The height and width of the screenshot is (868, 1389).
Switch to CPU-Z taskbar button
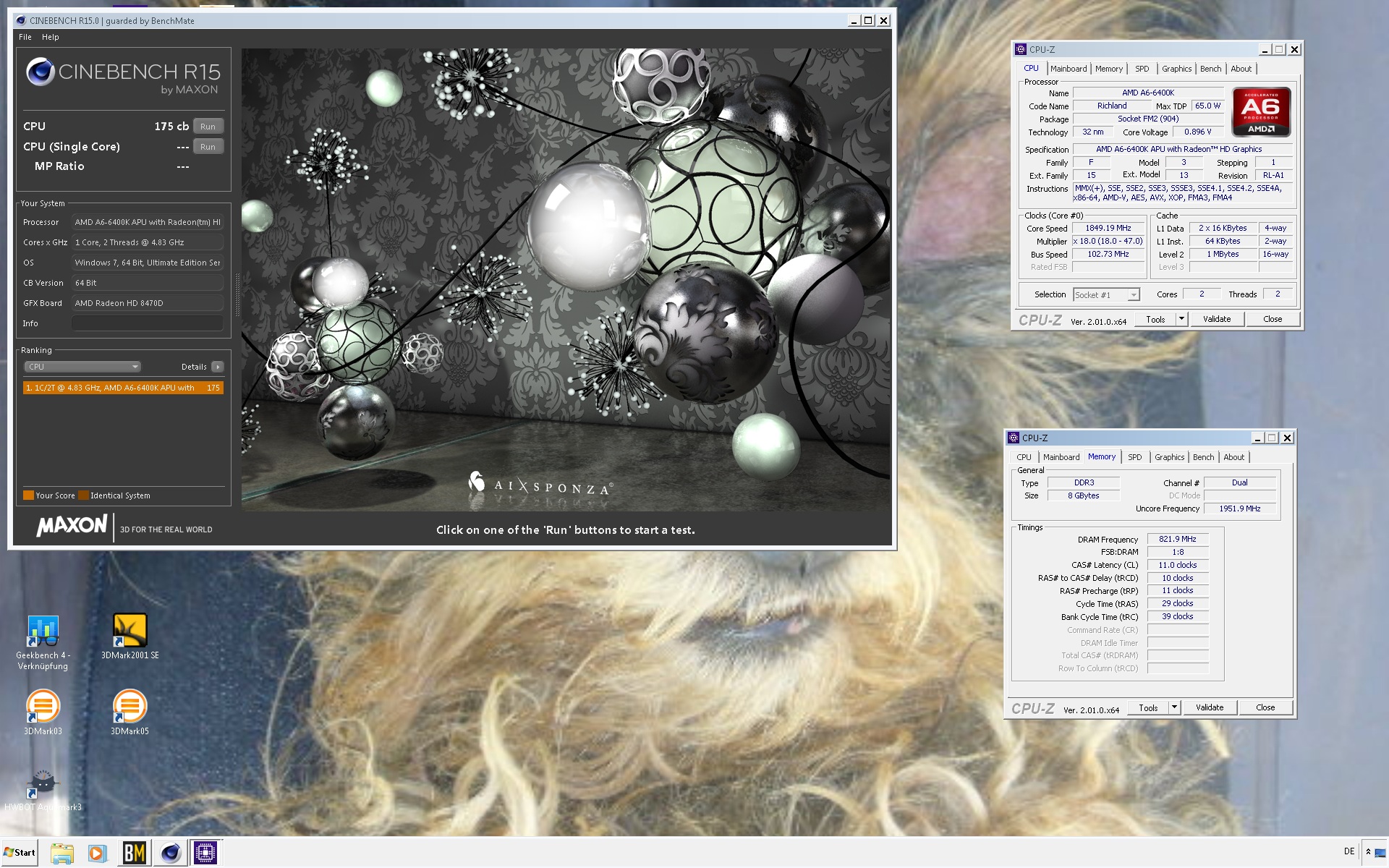(x=205, y=853)
